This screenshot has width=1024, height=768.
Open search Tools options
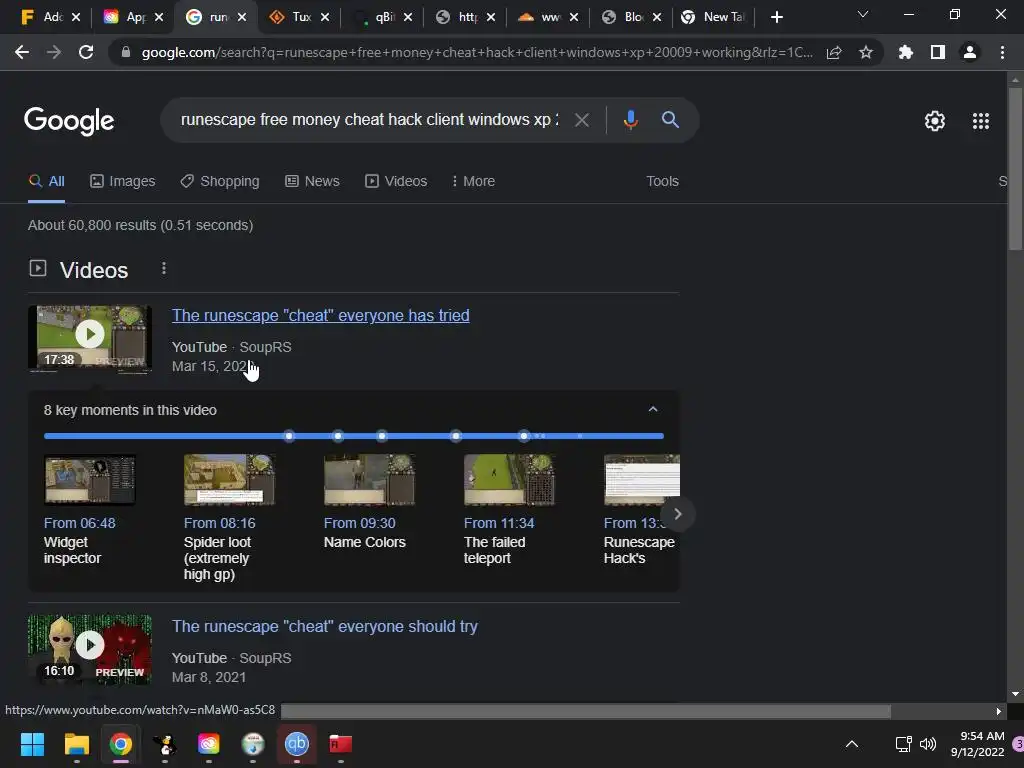pyautogui.click(x=662, y=181)
